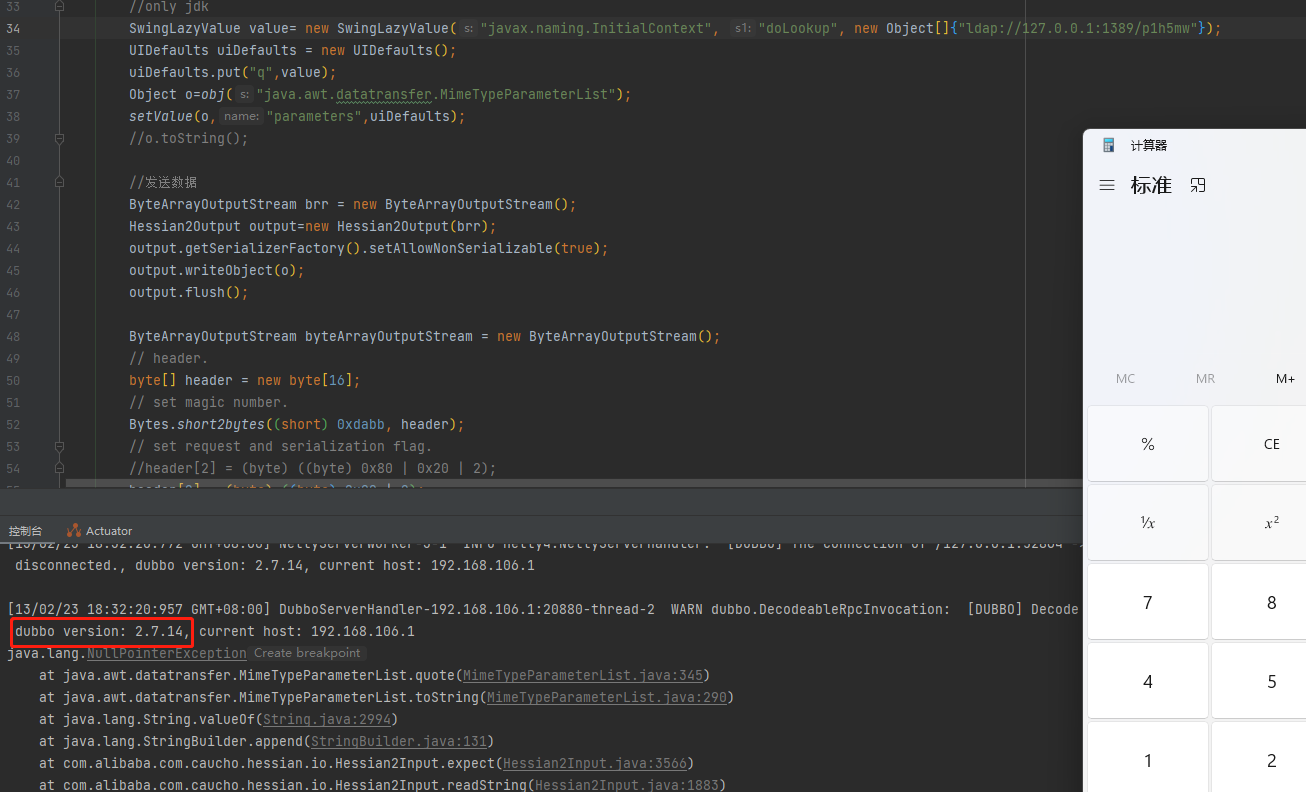Open MimeTypeParameterList.java:290 stack trace link

(x=607, y=697)
